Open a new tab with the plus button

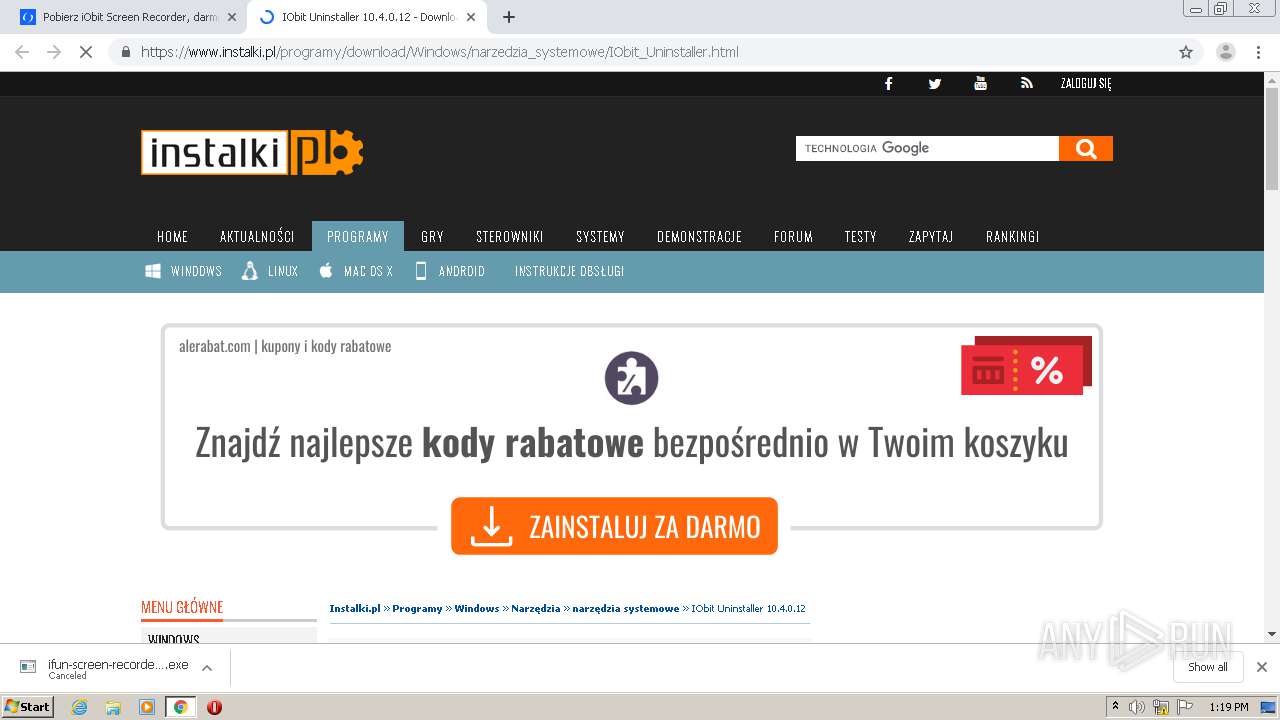(x=509, y=17)
